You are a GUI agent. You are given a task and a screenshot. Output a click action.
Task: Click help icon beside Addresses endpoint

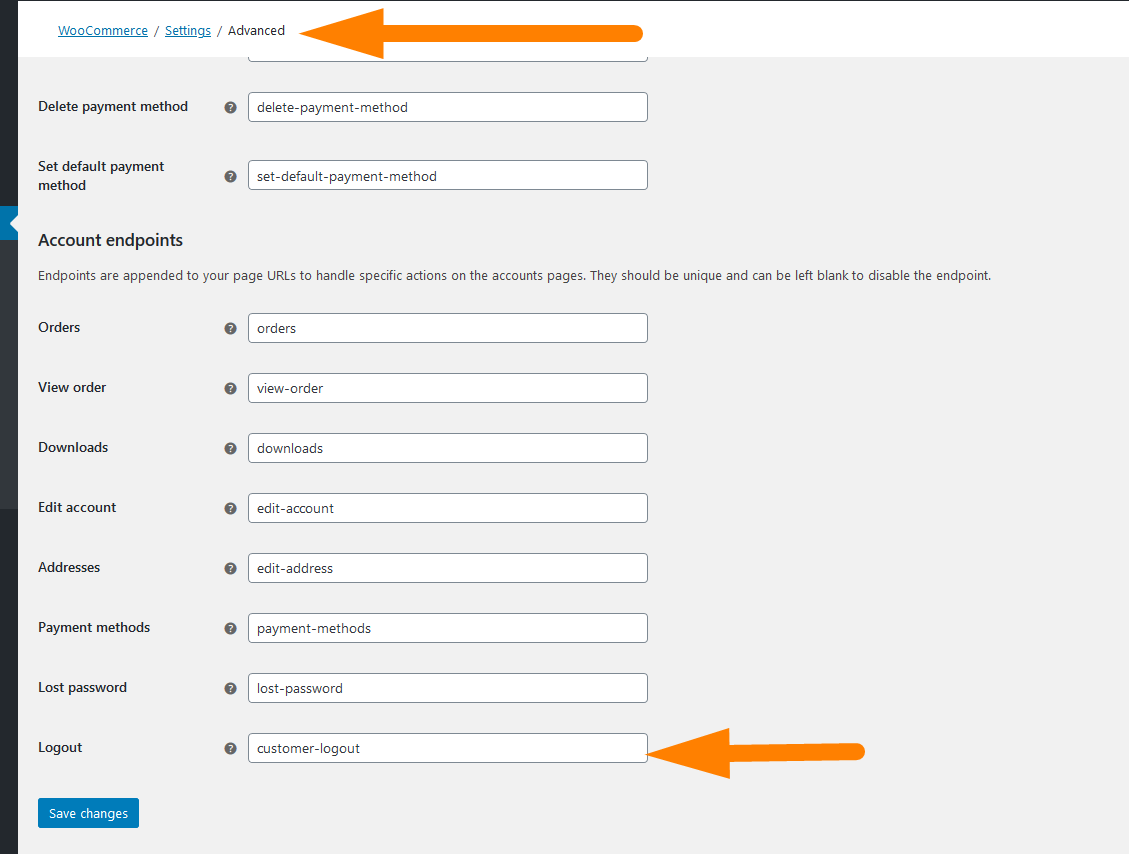click(x=230, y=568)
